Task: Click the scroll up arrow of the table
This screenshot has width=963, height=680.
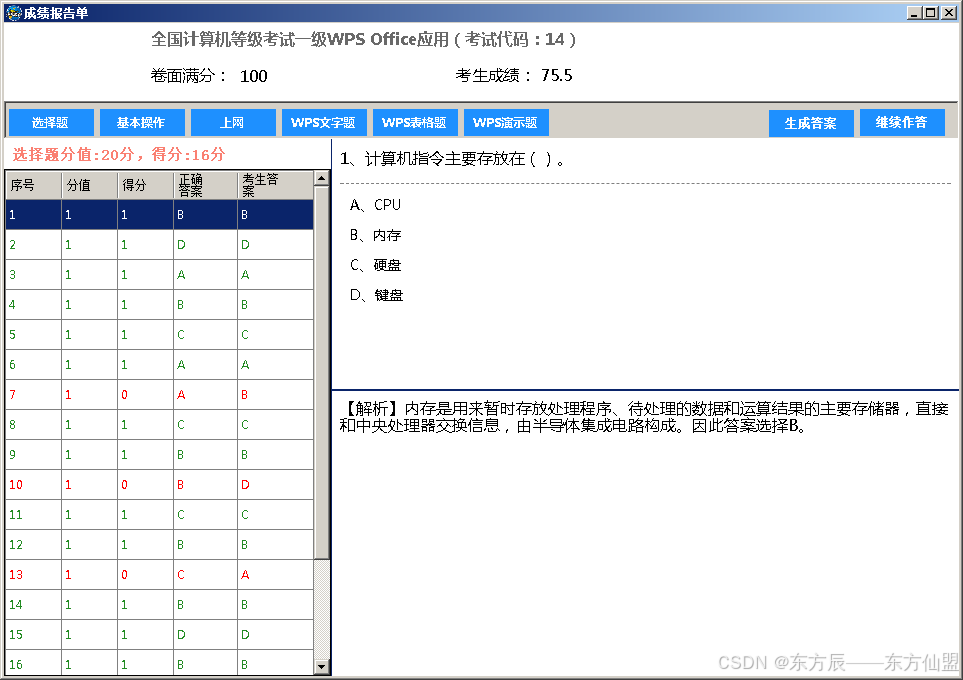Action: click(322, 178)
